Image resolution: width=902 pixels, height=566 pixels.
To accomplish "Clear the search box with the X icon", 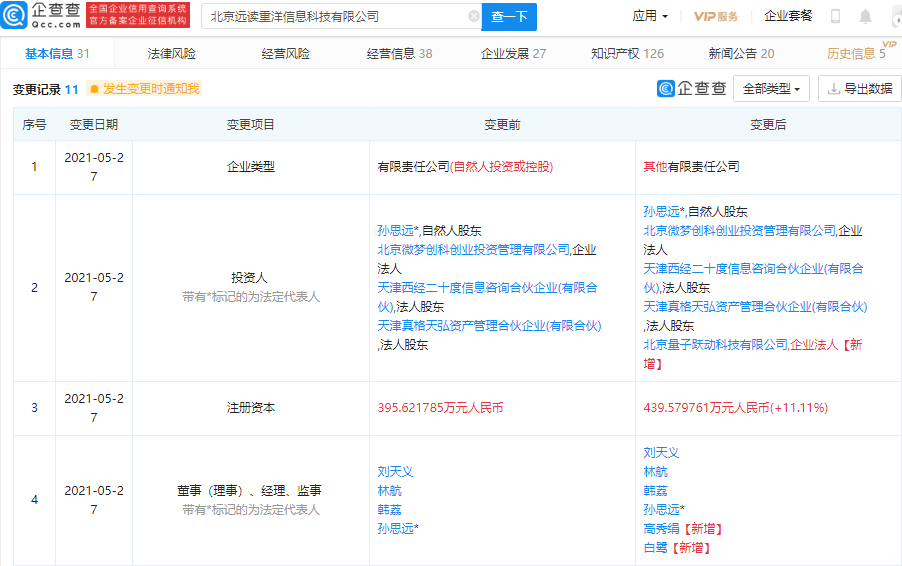I will 473,16.
